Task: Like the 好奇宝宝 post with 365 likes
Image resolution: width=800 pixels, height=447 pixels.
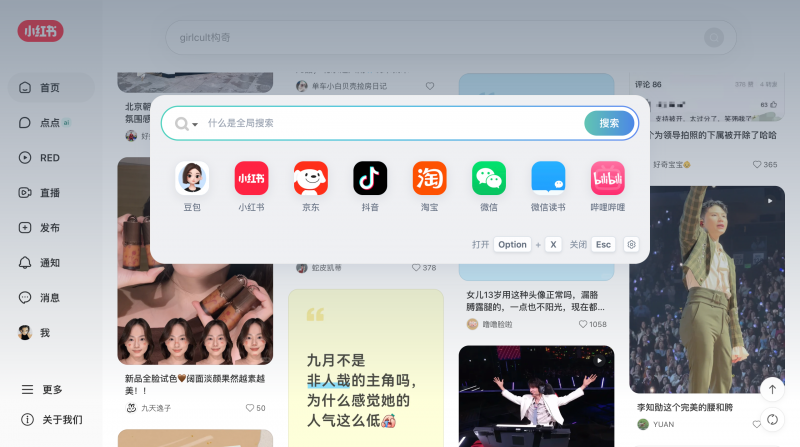Action: tap(757, 164)
